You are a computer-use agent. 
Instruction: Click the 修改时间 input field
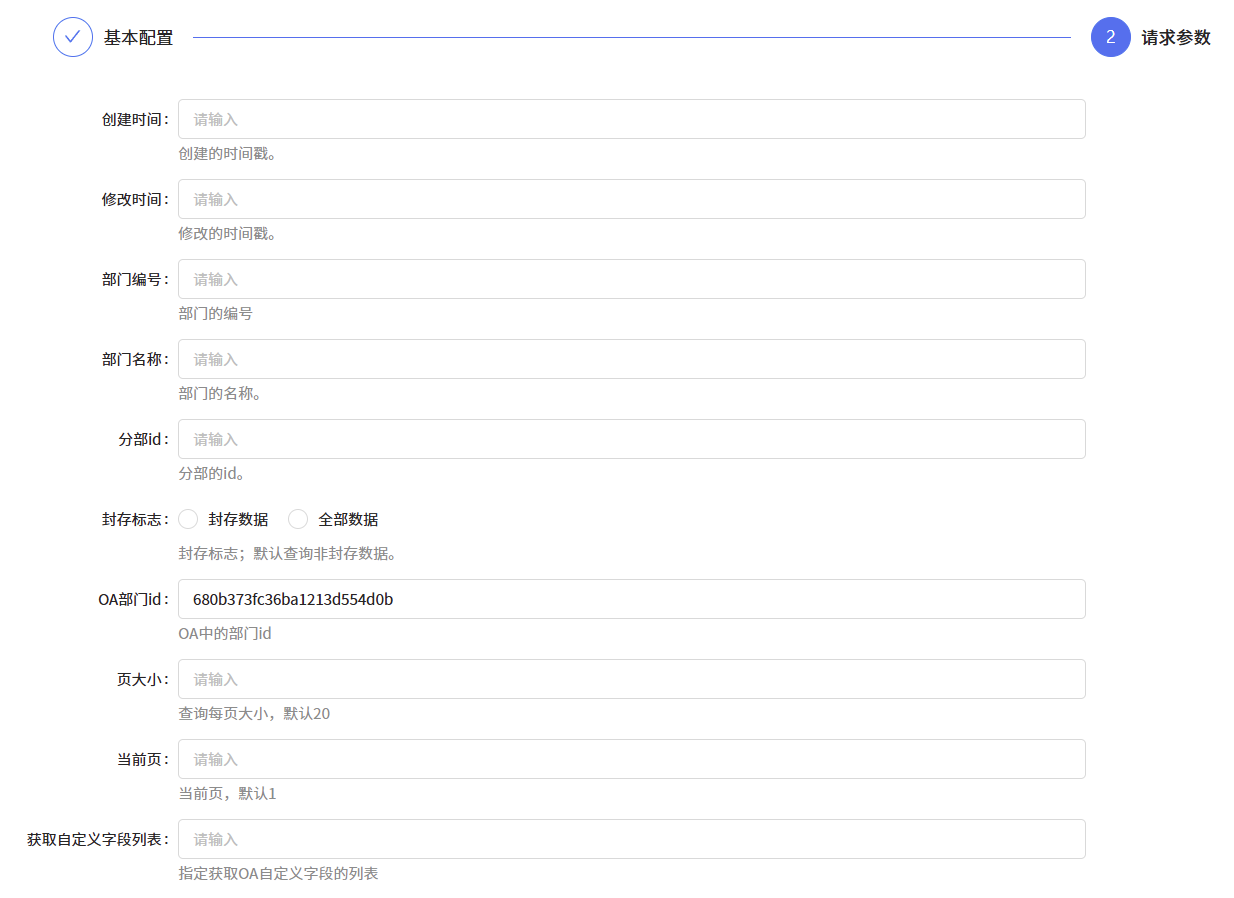coord(632,199)
